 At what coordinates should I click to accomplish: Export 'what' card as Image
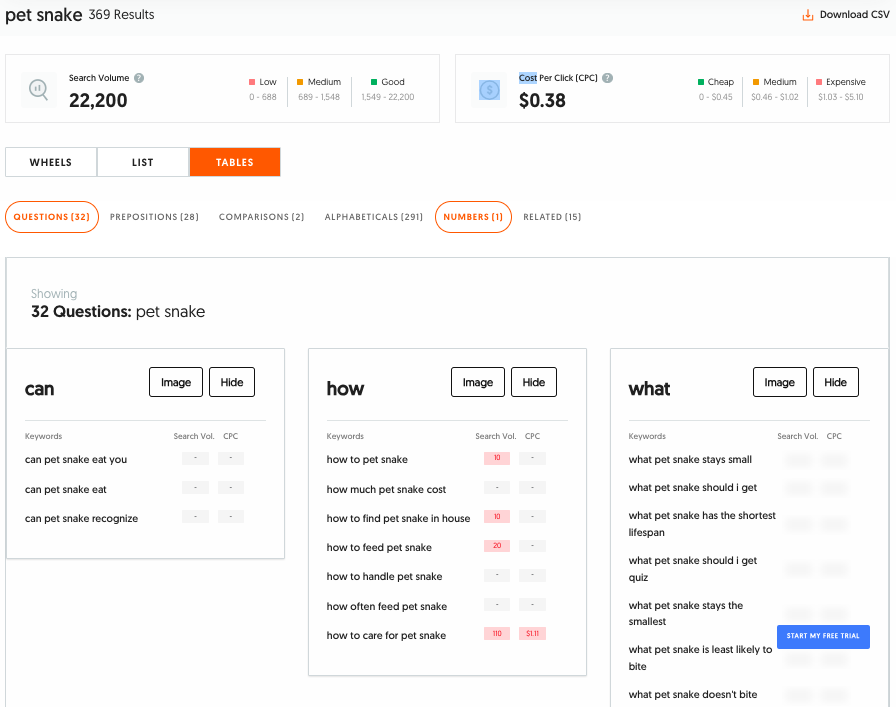click(x=779, y=382)
